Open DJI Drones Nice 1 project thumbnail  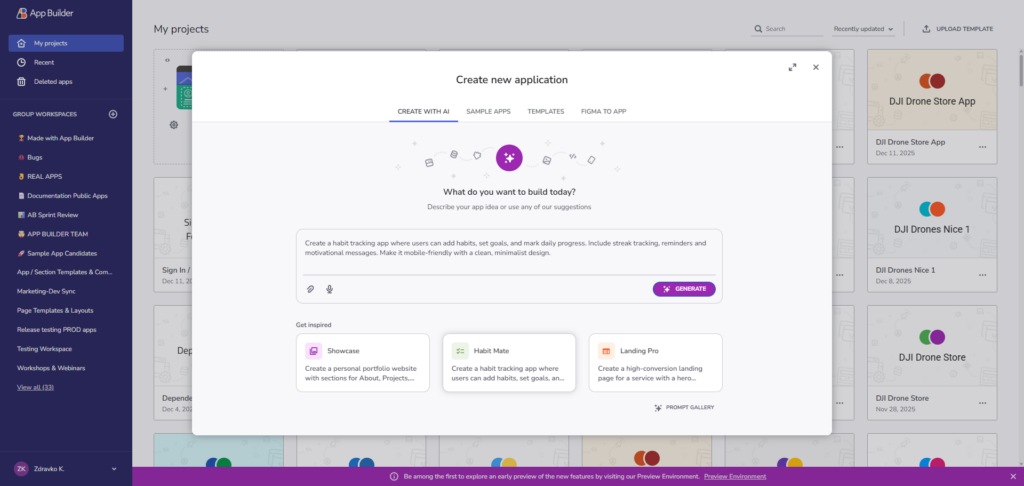(932, 218)
